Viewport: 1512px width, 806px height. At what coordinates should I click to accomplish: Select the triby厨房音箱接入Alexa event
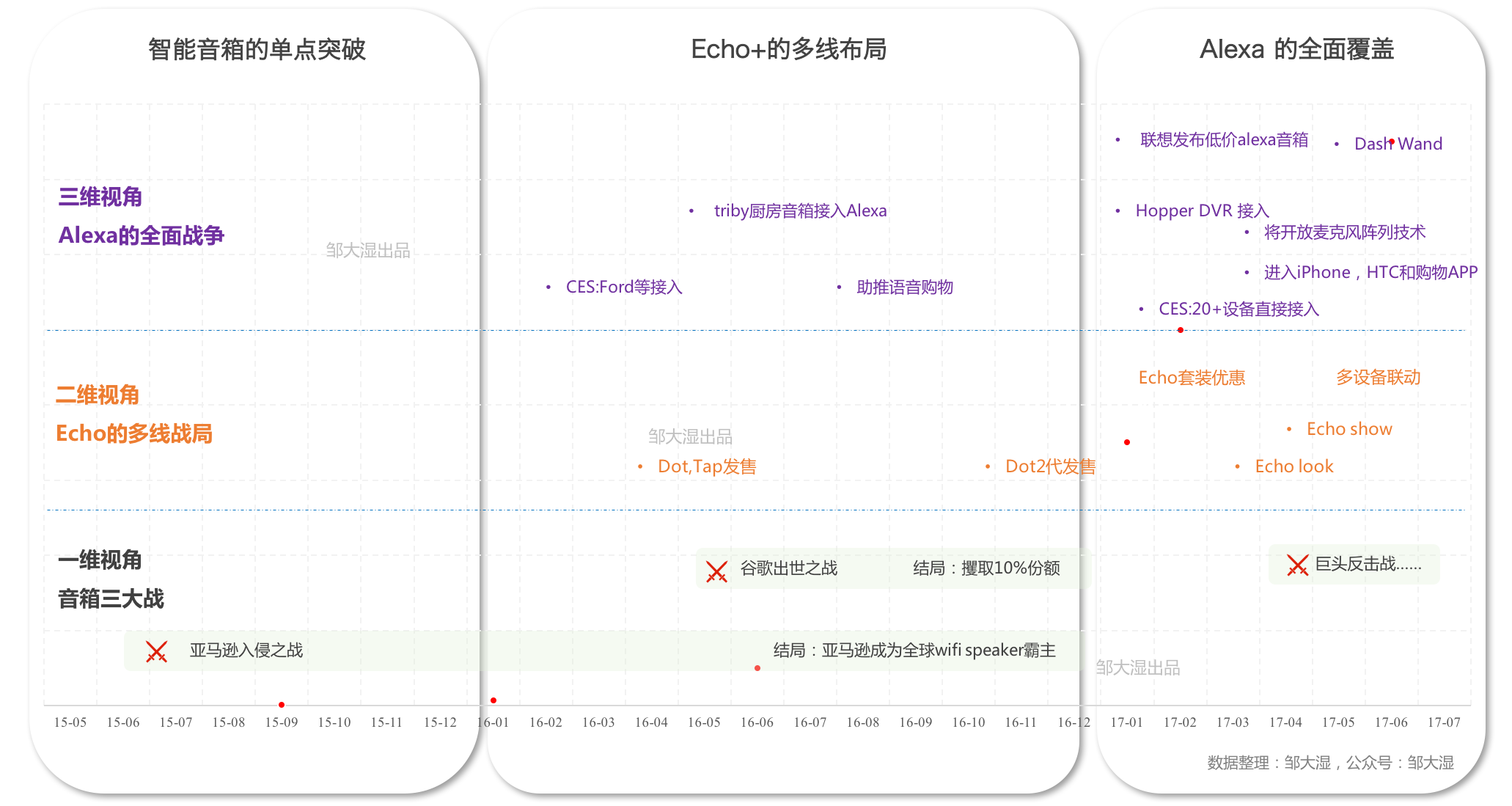(800, 211)
